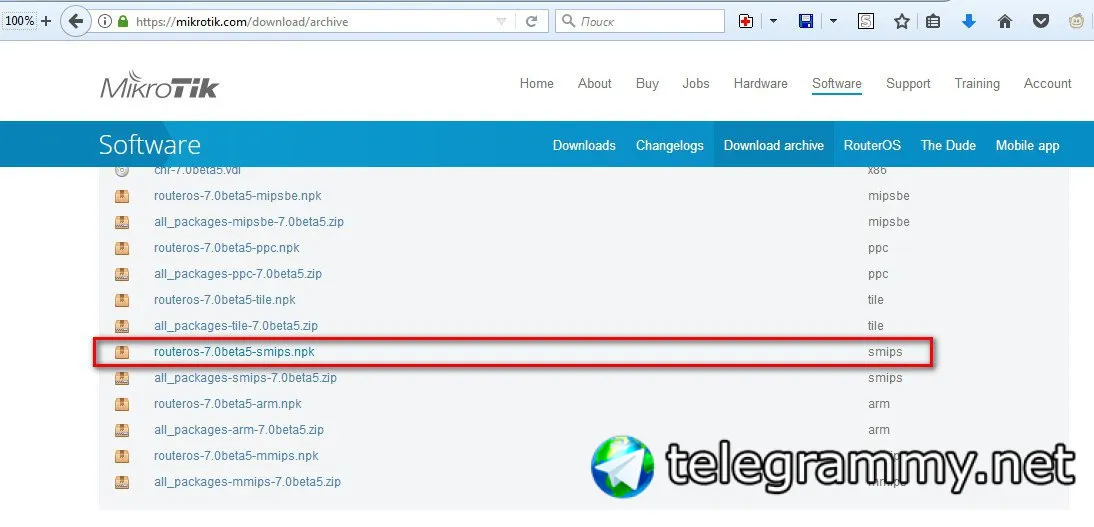The image size is (1094, 527).
Task: Click package icon beside routeros-7.0beta5-arm.npk
Action: (x=122, y=403)
